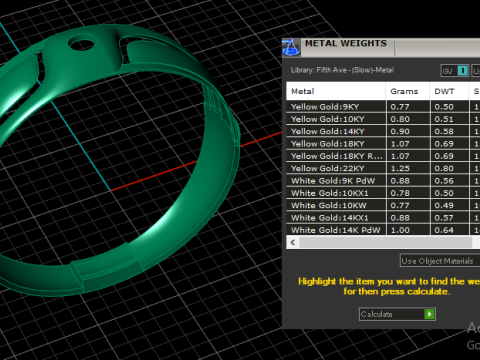Viewport: 480px width, 360px height.
Task: Click the DWT column header
Action: click(x=449, y=91)
